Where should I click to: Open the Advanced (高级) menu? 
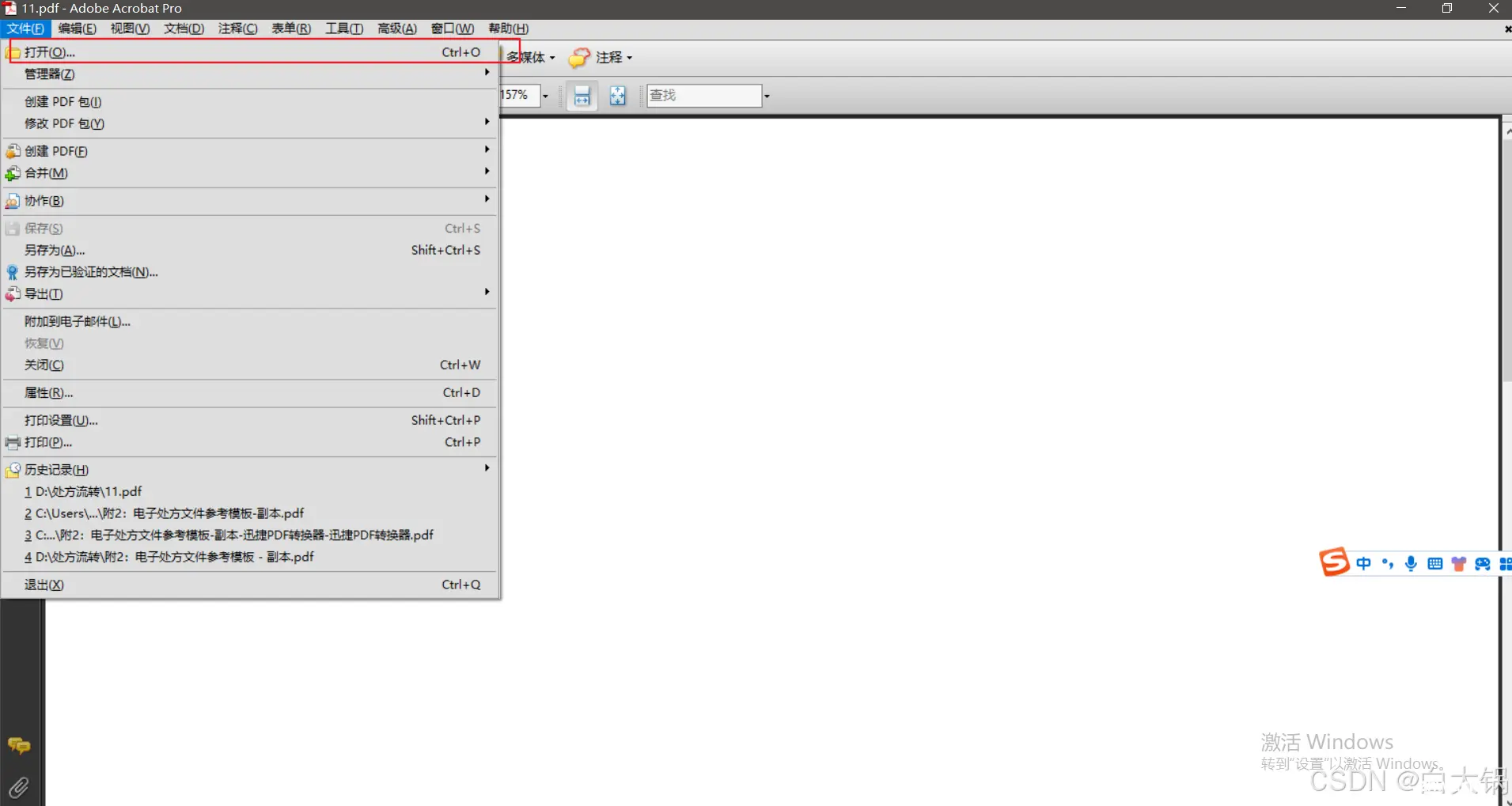396,28
